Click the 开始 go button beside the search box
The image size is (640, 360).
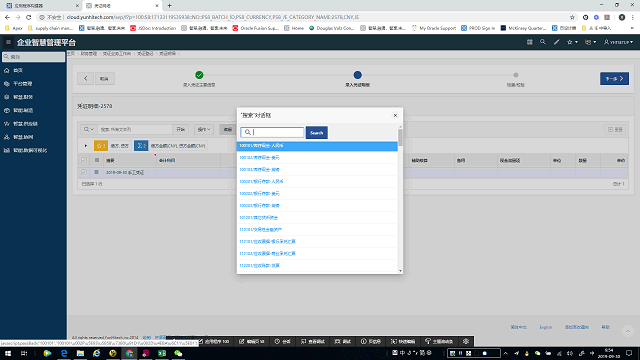point(180,129)
